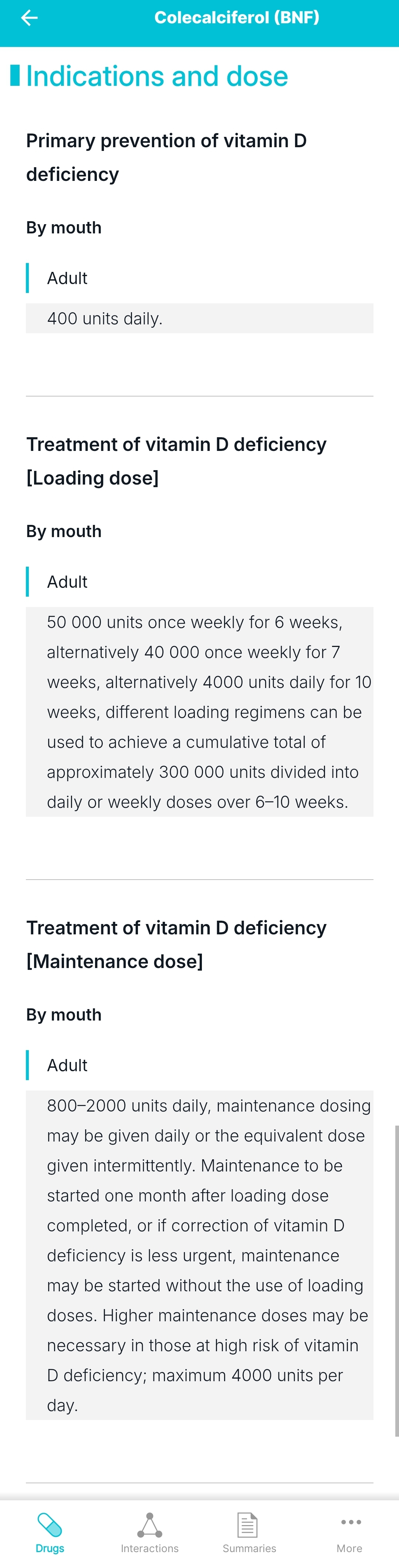
Task: Open the More three-dots icon
Action: pos(351,1522)
